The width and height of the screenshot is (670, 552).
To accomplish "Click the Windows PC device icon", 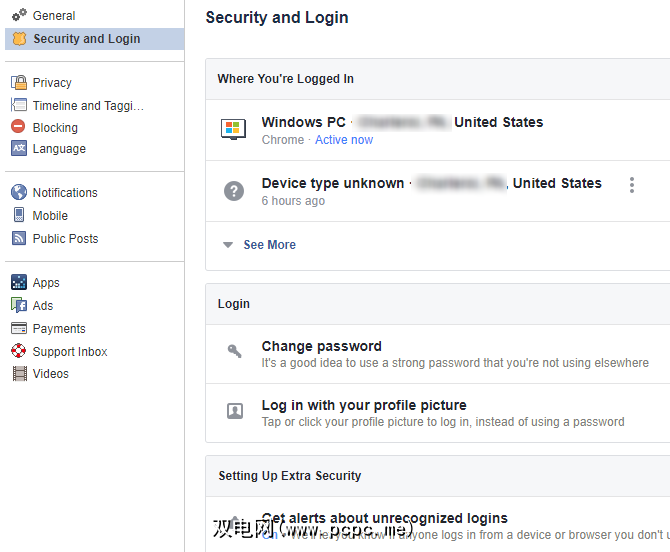I will click(233, 130).
